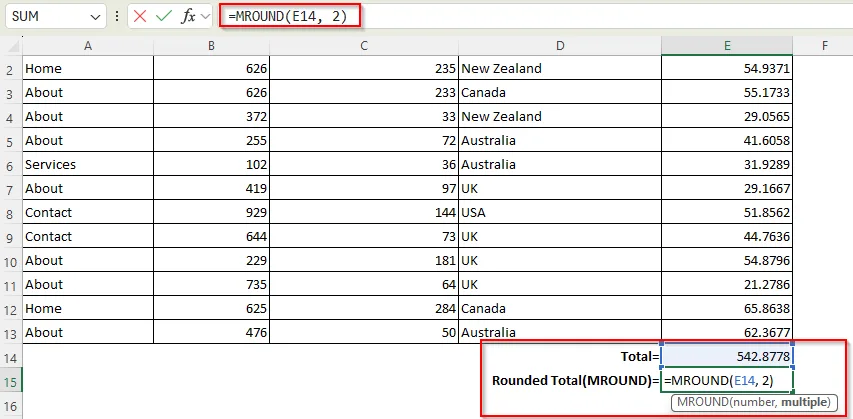
Task: Click cell E13 with value 62.3677
Action: (x=727, y=332)
